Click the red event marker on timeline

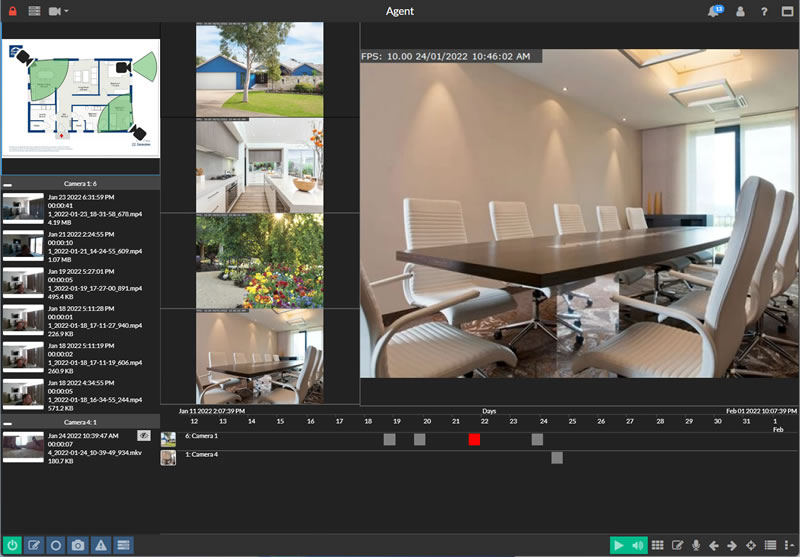click(474, 439)
